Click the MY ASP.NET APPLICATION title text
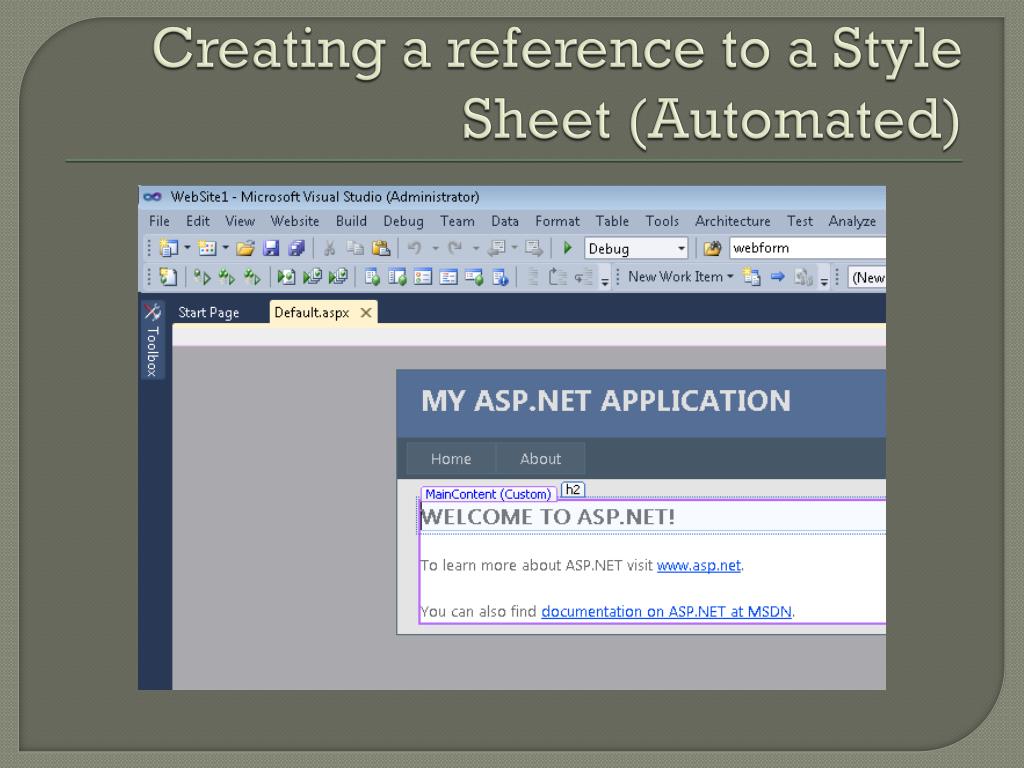 click(606, 401)
